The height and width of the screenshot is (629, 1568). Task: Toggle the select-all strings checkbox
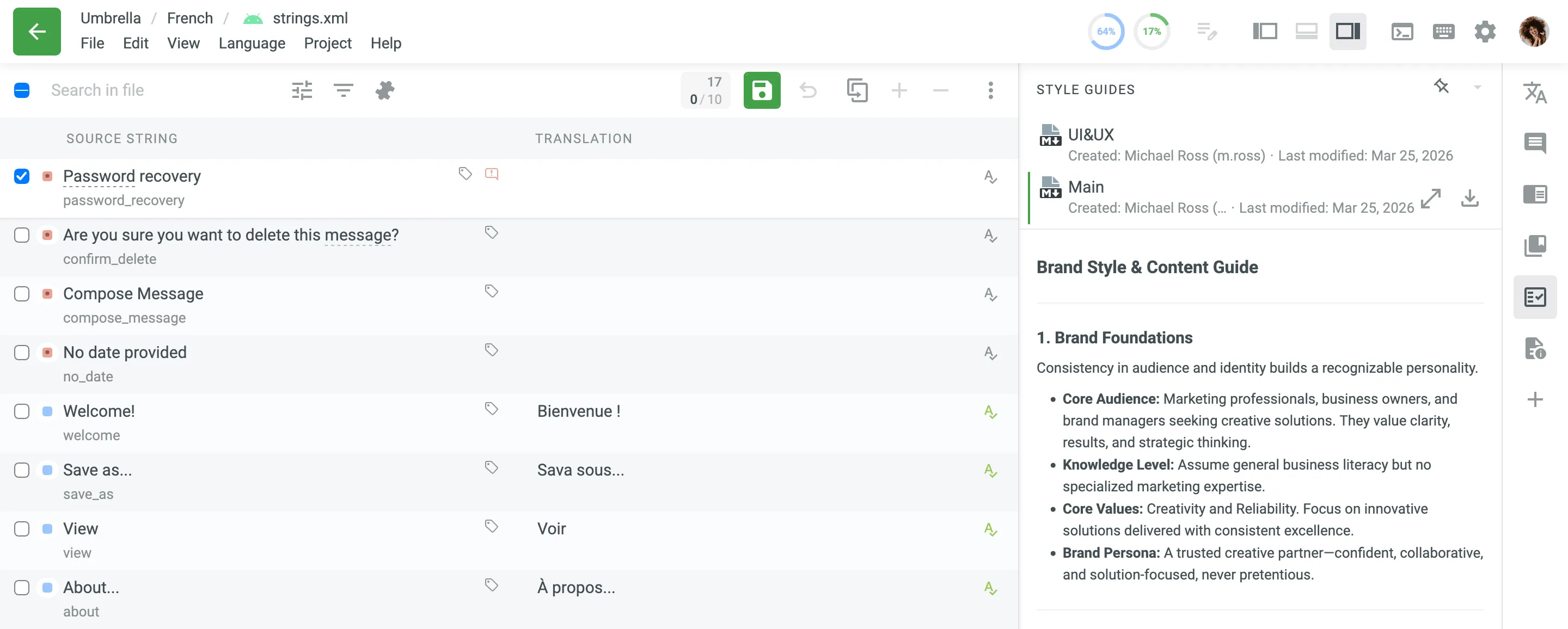click(21, 91)
